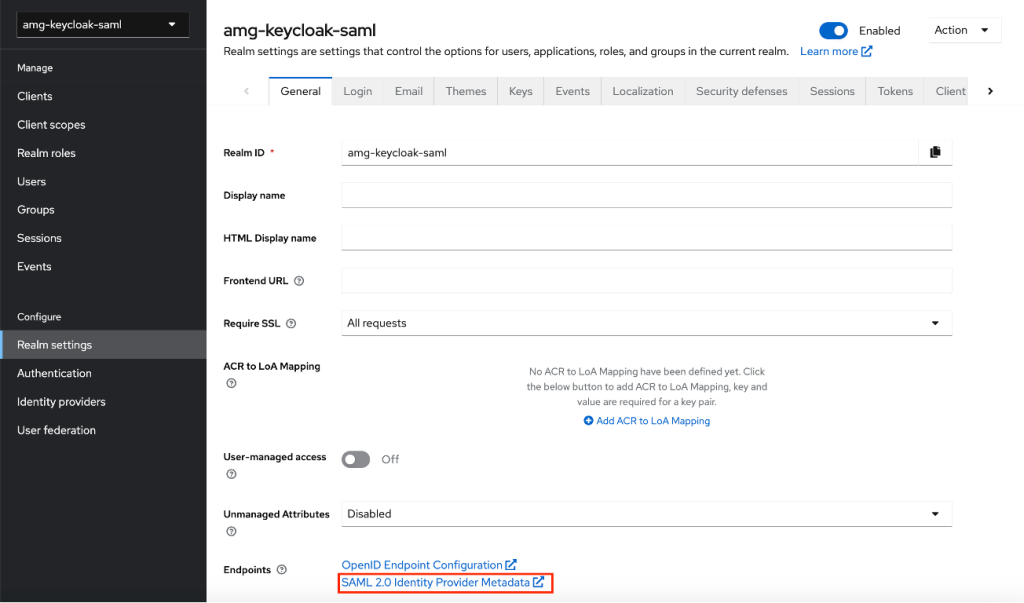Open the partially visible Client tab
Viewport: 1024px width, 603px height.
click(947, 91)
